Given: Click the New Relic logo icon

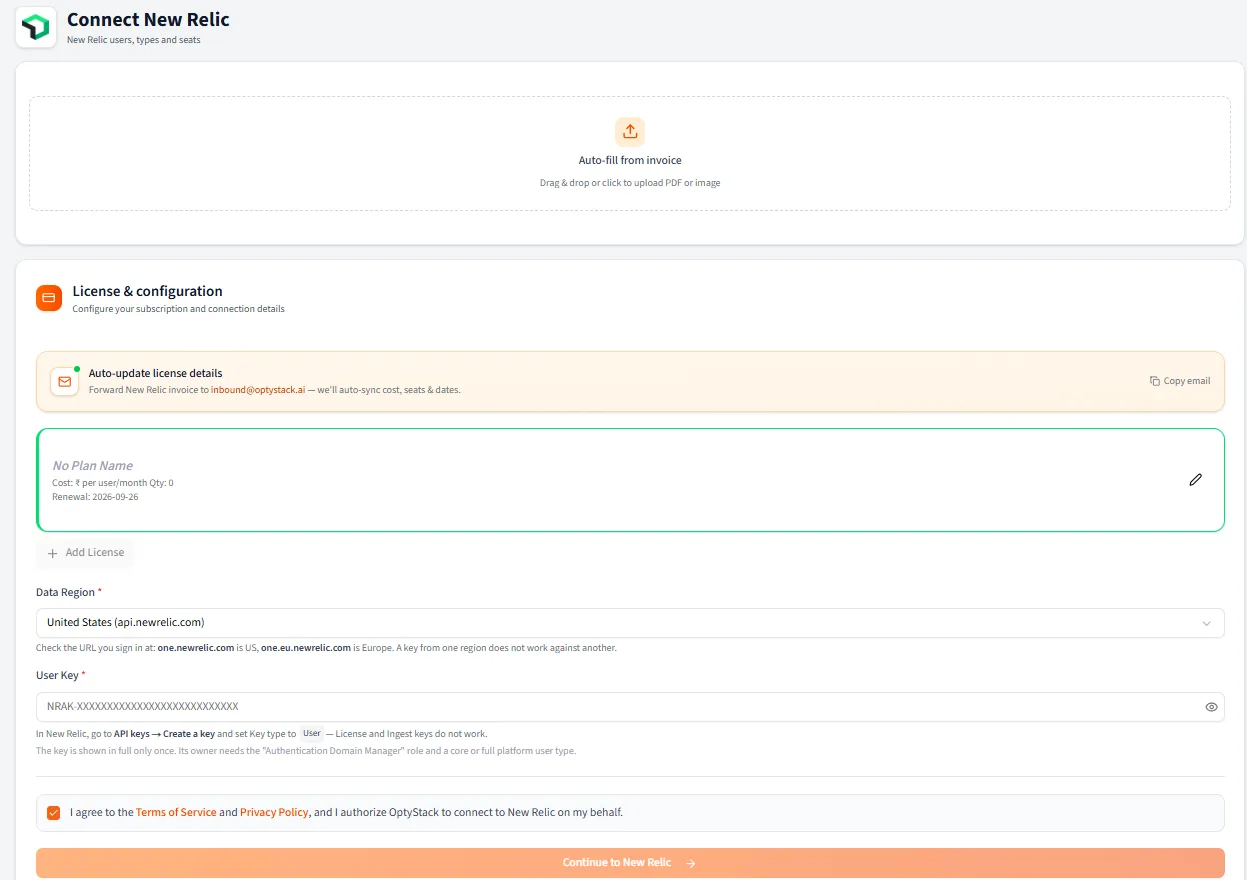Looking at the screenshot, I should 36,27.
